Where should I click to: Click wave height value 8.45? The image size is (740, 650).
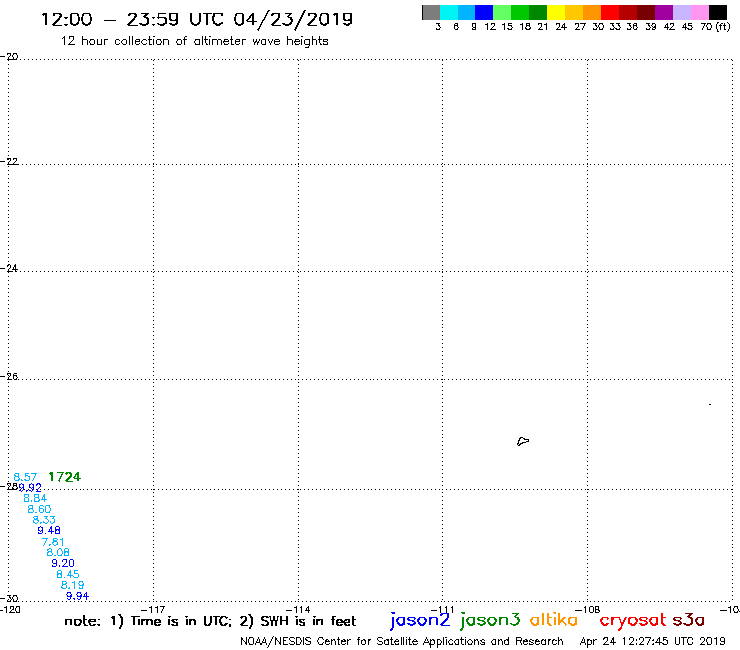[68, 574]
